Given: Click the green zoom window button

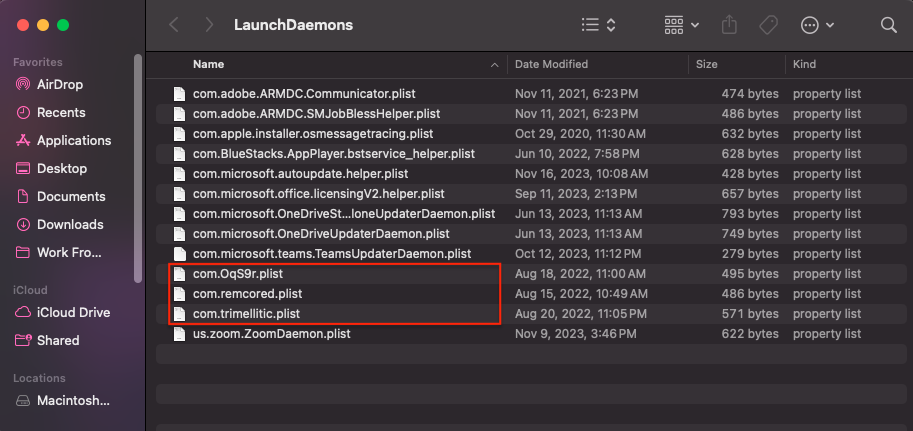Looking at the screenshot, I should [x=63, y=24].
